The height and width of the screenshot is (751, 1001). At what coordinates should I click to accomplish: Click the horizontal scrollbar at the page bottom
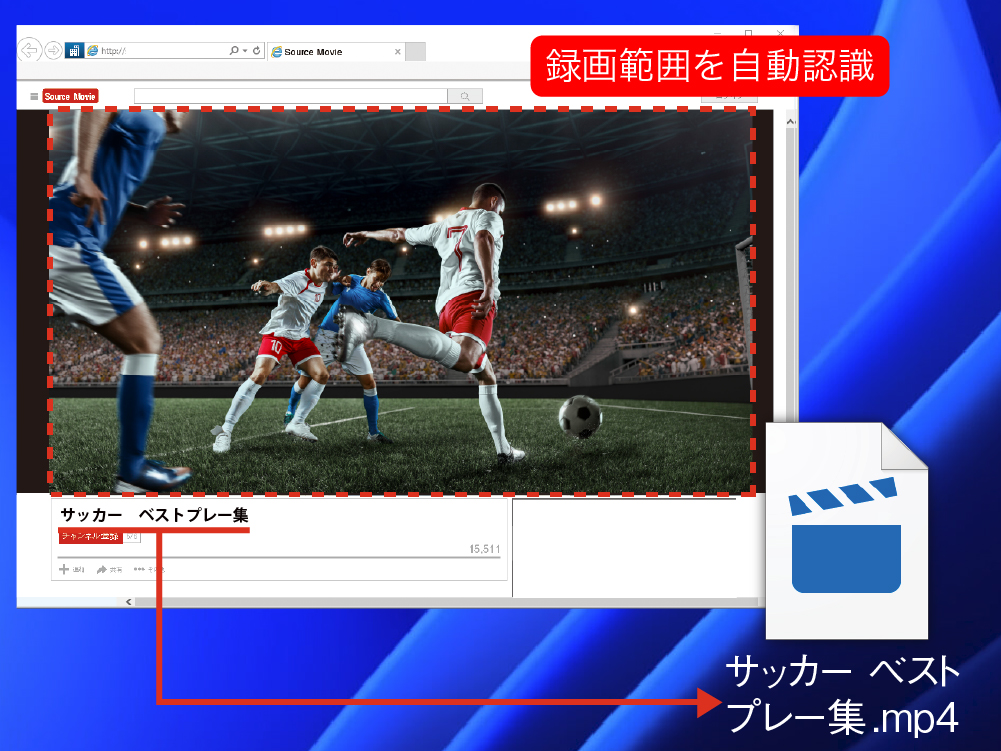(400, 601)
